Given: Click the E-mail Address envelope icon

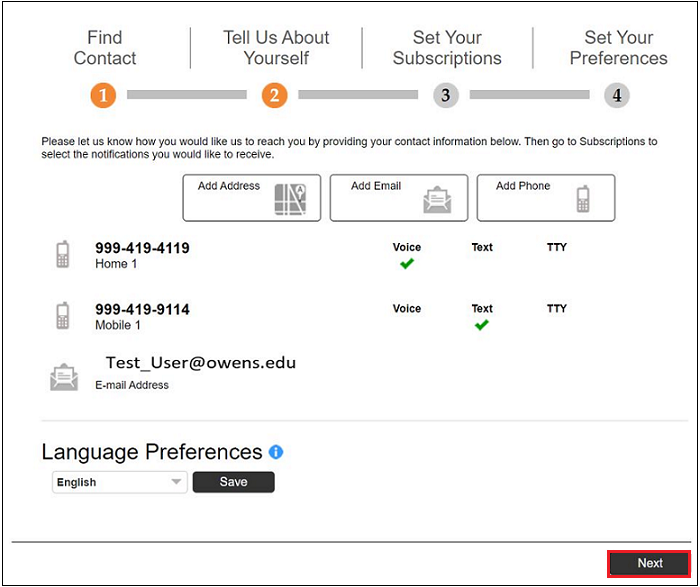Looking at the screenshot, I should [x=64, y=377].
